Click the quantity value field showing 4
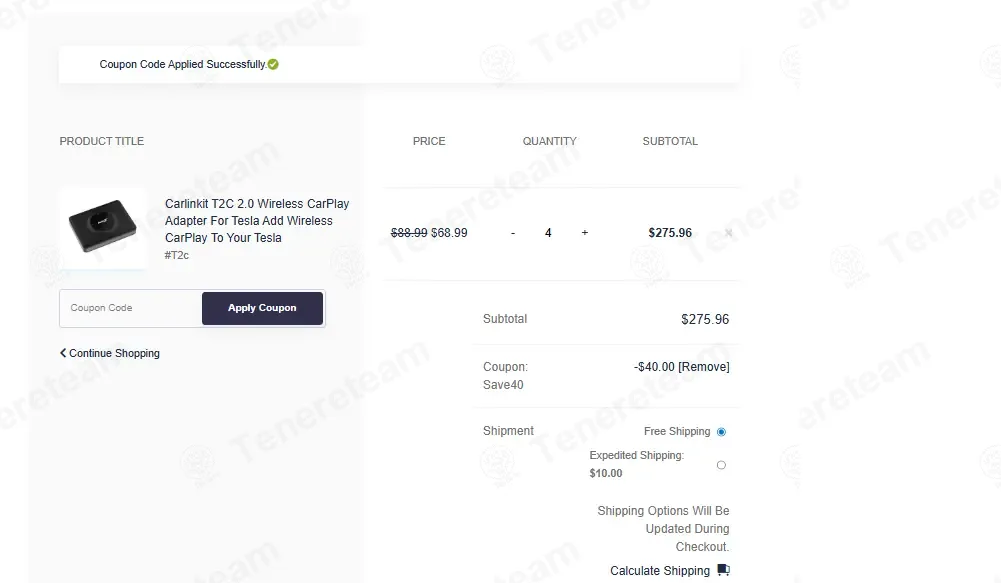Screen dimensions: 1001x583 tap(548, 233)
